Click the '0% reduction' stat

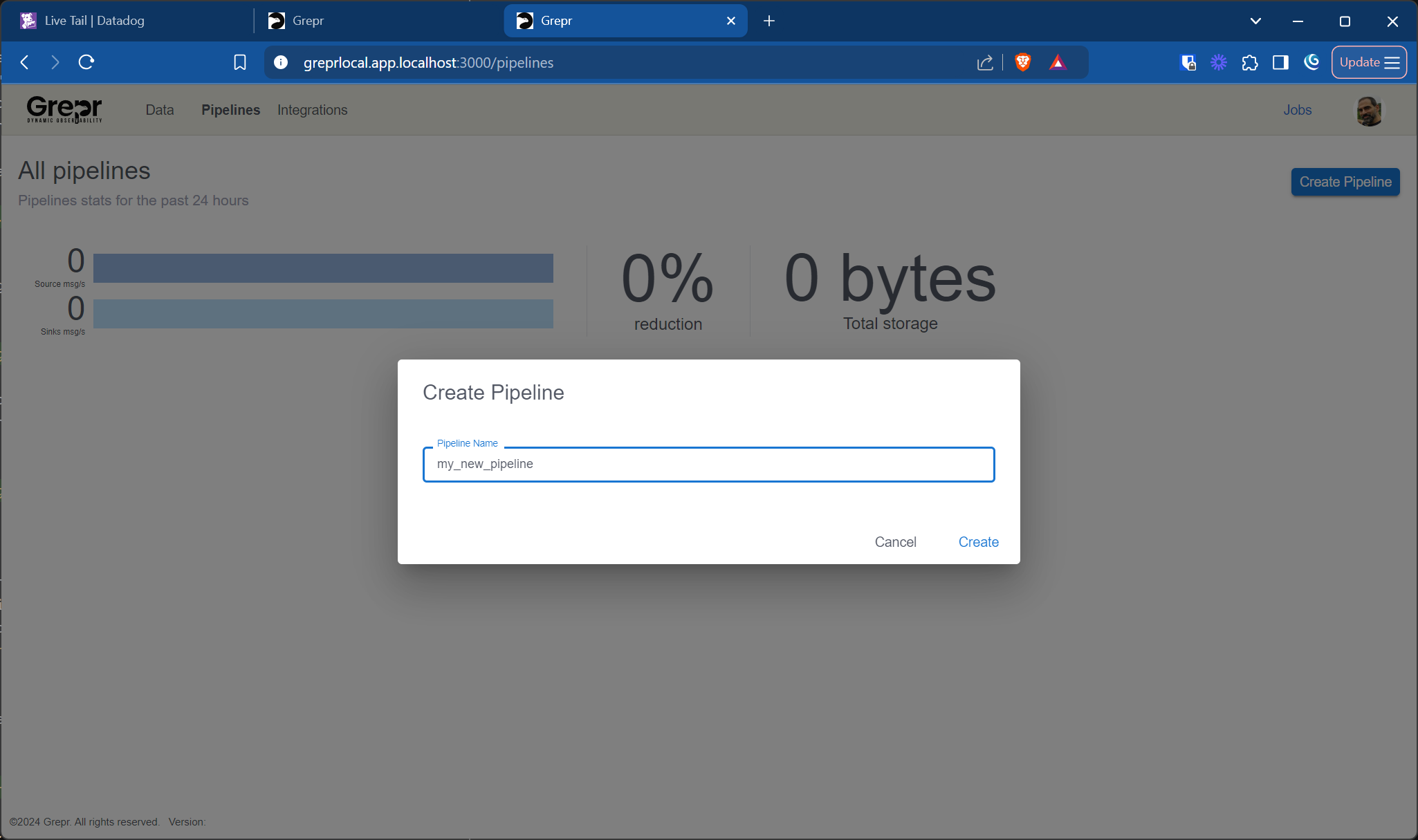coord(667,290)
